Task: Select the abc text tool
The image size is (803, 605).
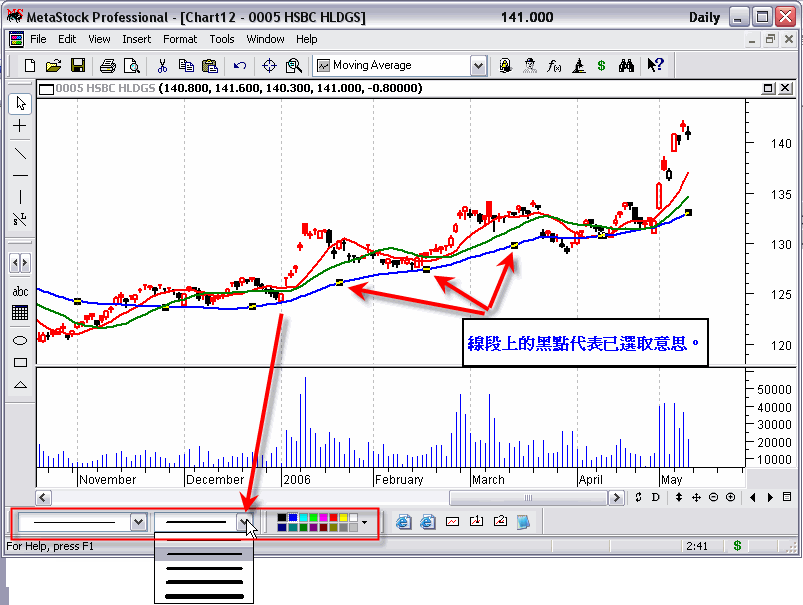Action: click(20, 291)
